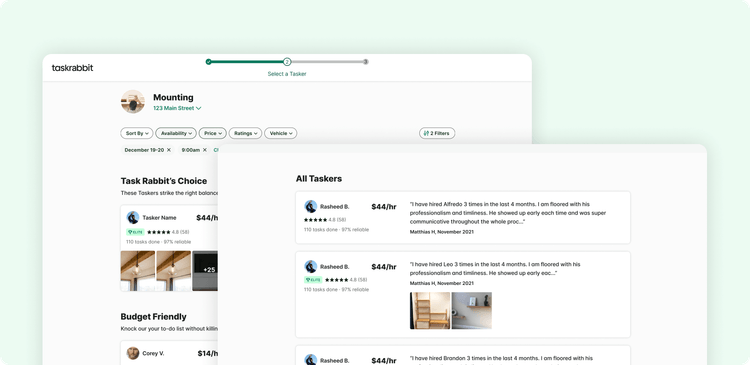Open the Availability filter dropdown
Screen dimensions: 750x365
point(176,133)
